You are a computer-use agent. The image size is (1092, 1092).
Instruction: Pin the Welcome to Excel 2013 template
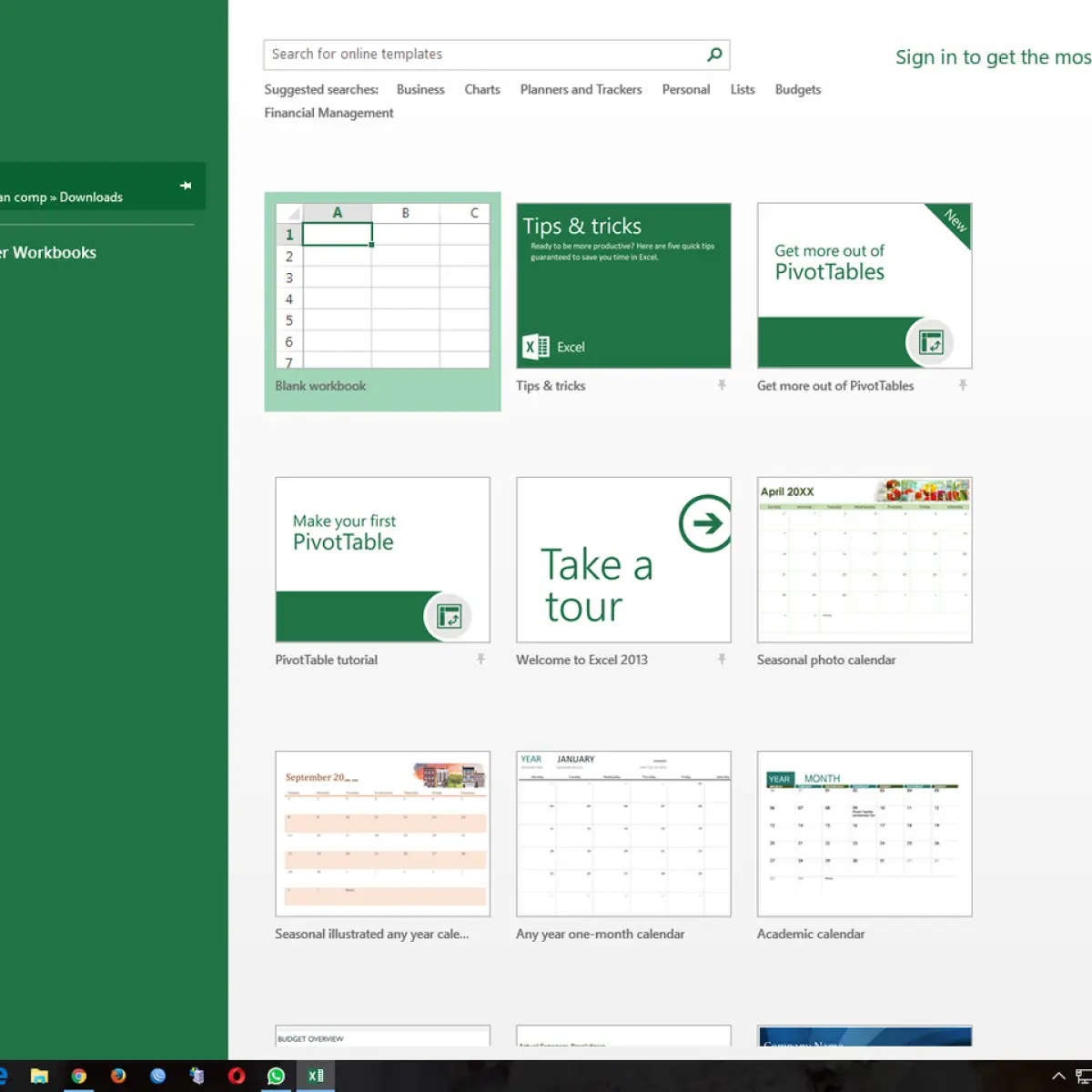pos(722,659)
